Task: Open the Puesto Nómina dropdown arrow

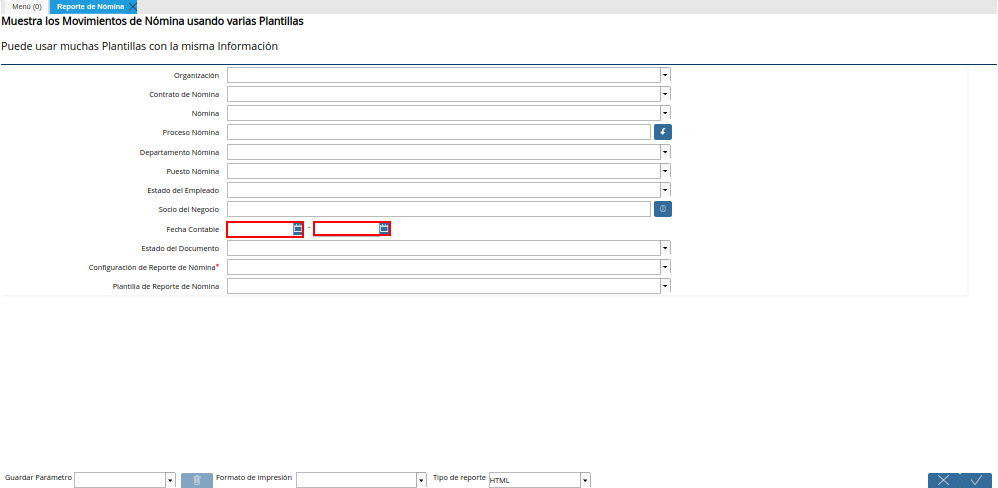Action: 665,171
